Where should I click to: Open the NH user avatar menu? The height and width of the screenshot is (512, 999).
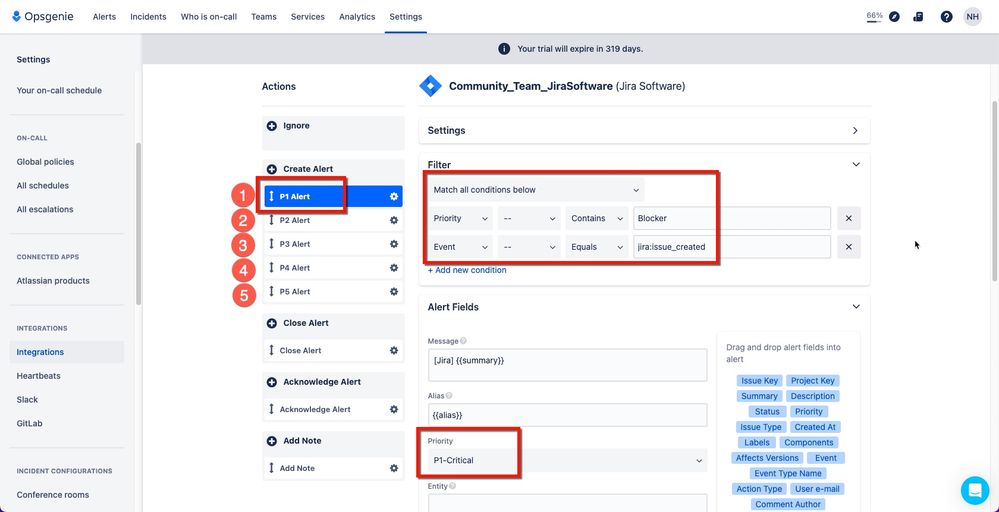tap(972, 17)
